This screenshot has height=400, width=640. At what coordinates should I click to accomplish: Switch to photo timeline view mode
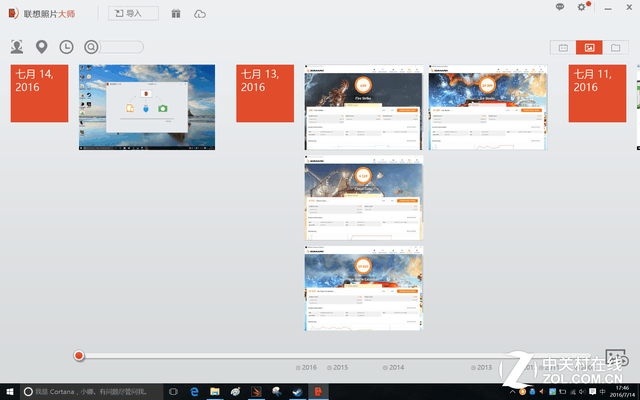589,47
